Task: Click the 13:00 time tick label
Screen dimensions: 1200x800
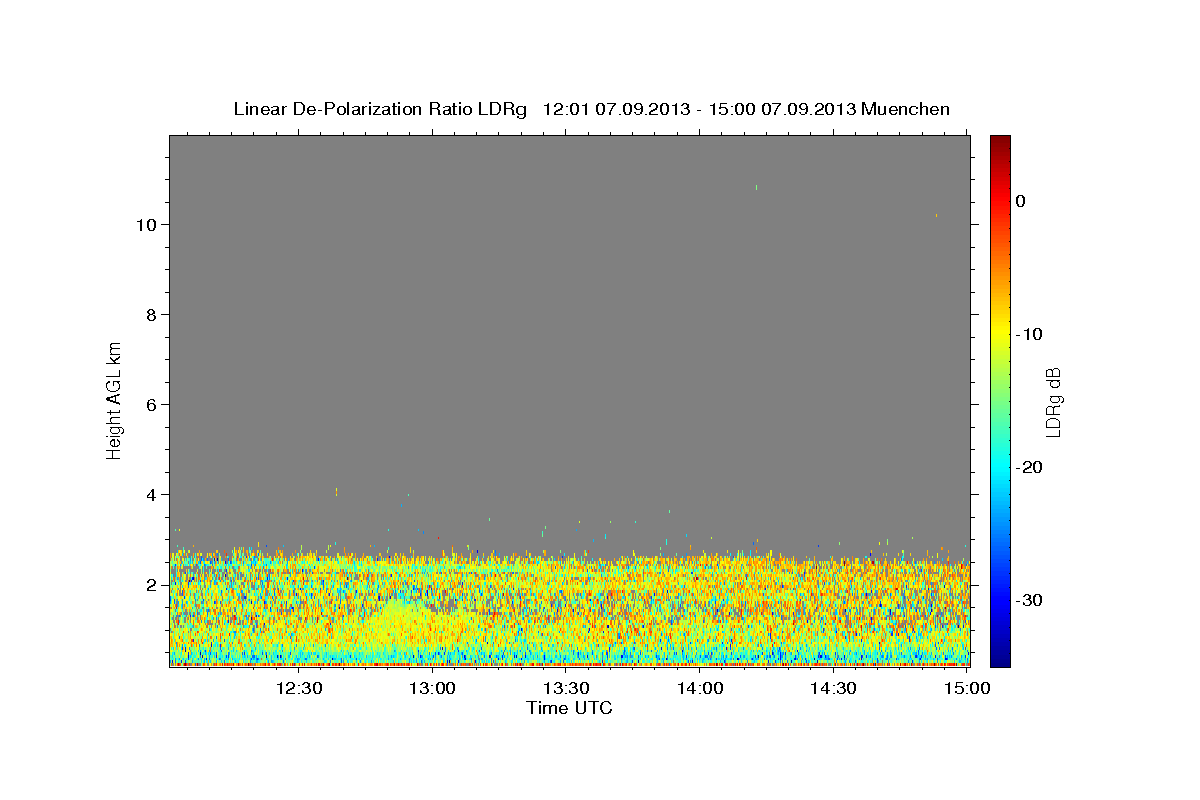Action: point(433,688)
